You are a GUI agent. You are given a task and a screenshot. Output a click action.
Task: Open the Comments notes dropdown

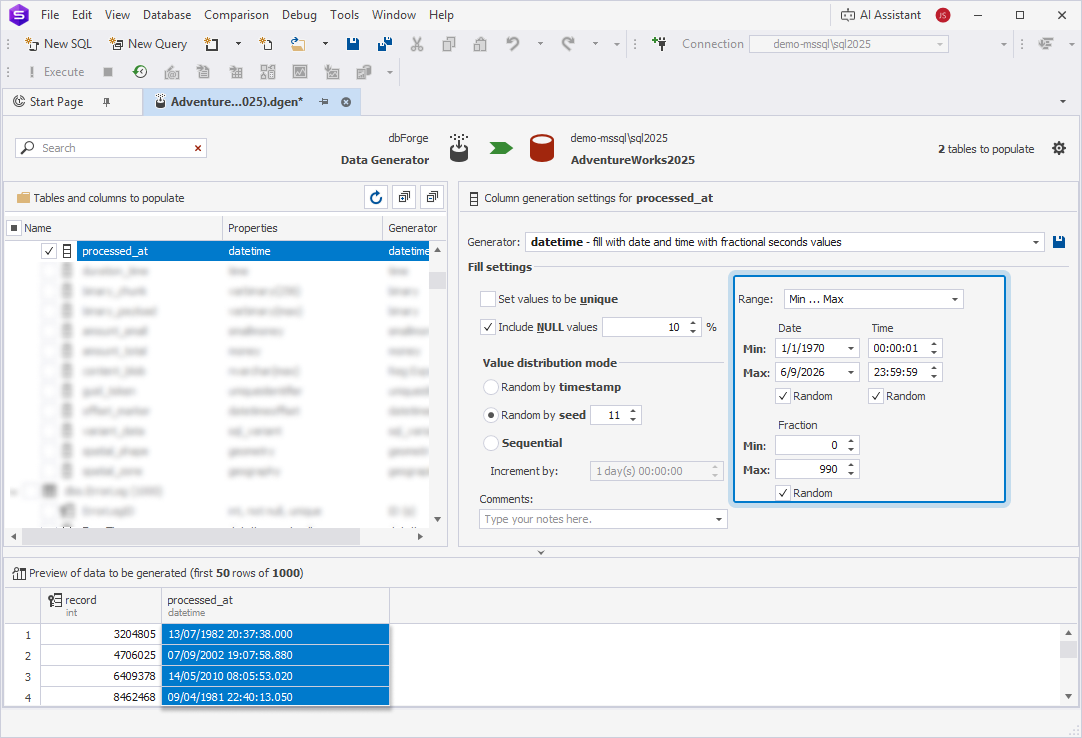[x=718, y=519]
